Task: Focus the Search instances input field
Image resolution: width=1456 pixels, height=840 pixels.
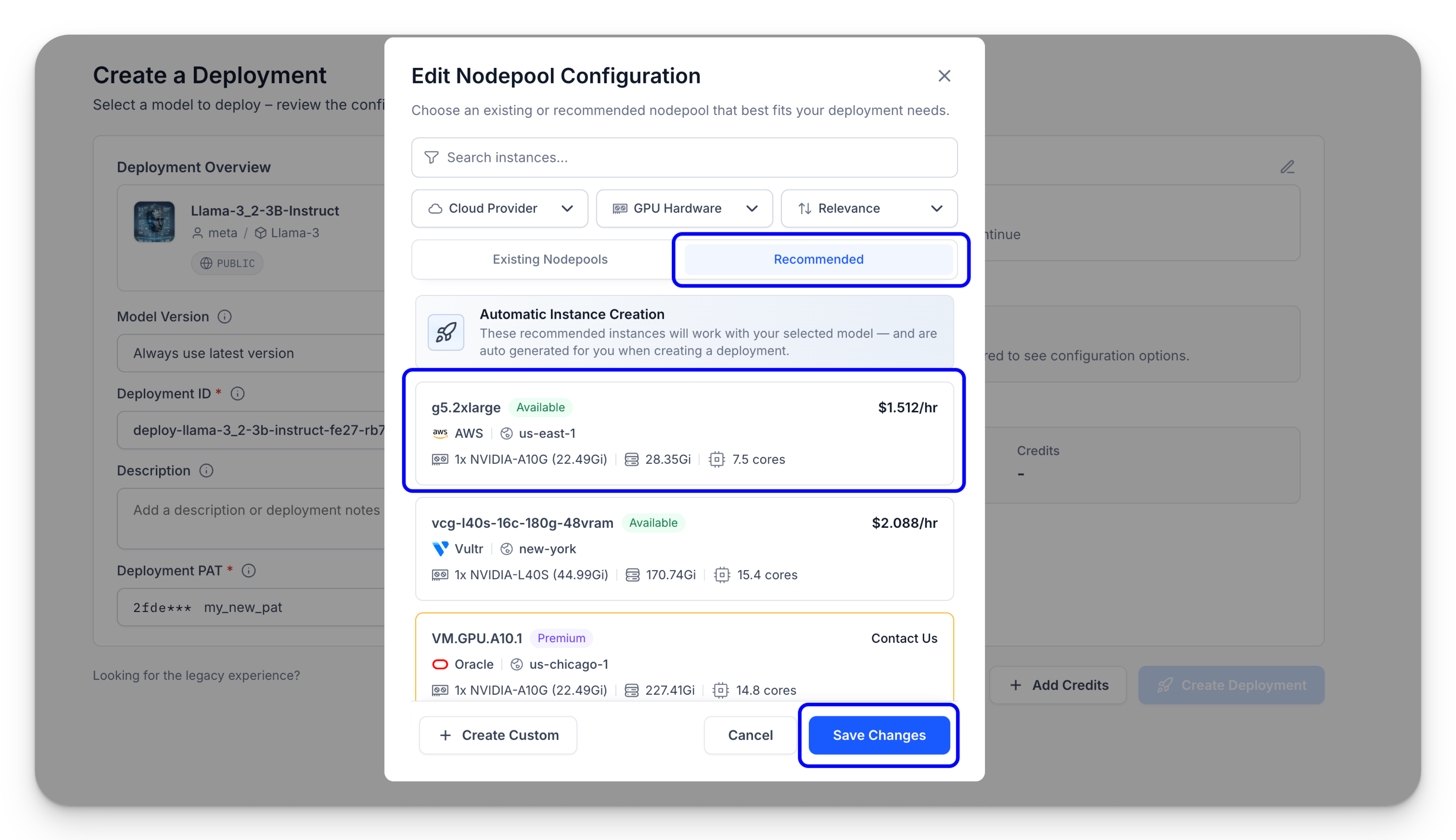Action: tap(693, 157)
